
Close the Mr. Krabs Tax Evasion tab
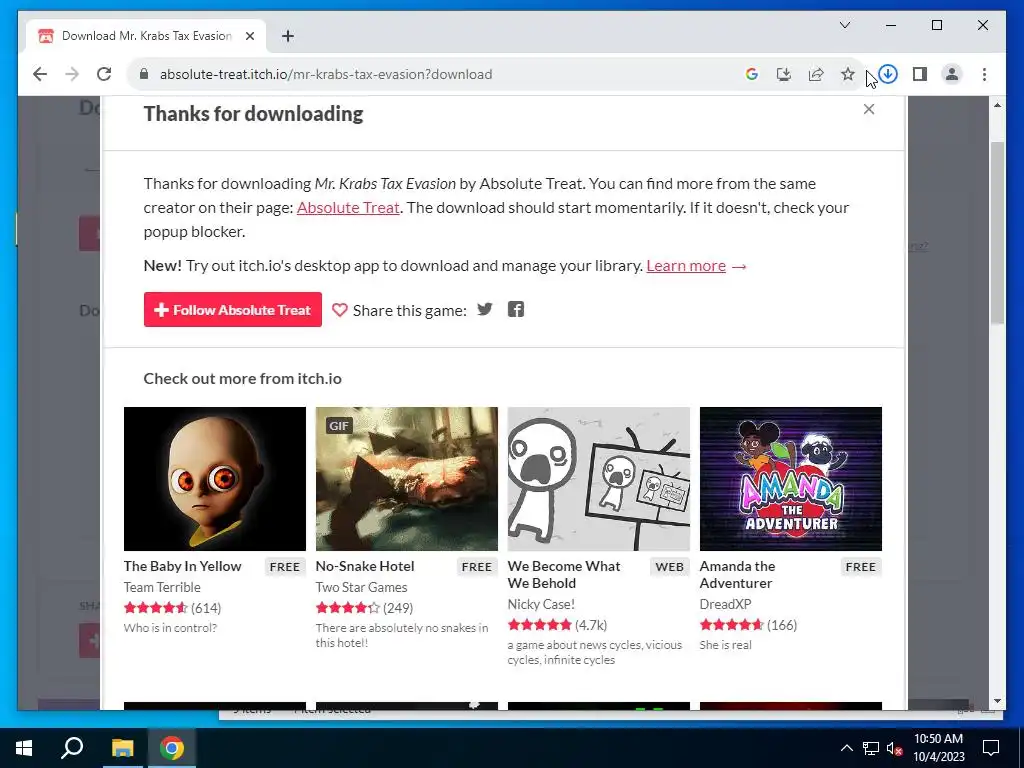pyautogui.click(x=249, y=36)
